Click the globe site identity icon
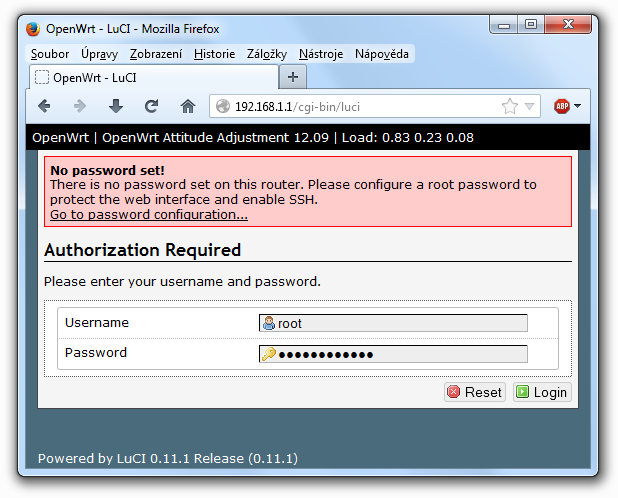The height and width of the screenshot is (498, 618). (223, 106)
